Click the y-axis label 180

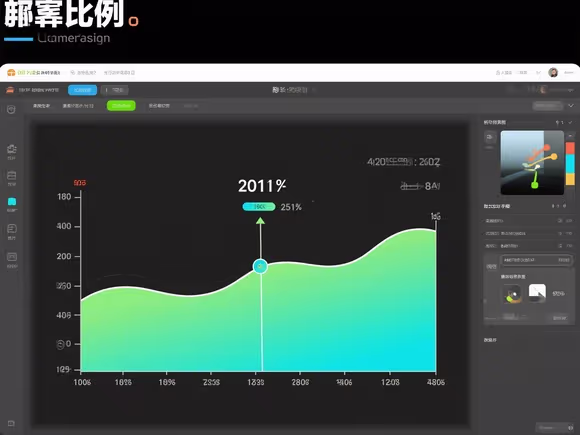tap(64, 197)
